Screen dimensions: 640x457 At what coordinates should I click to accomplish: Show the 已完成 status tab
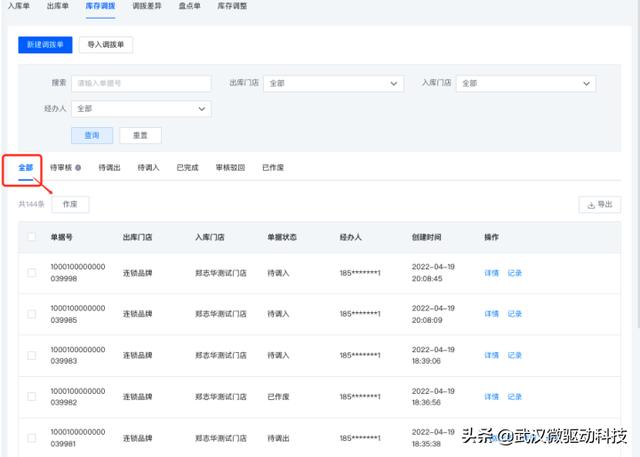pos(188,168)
